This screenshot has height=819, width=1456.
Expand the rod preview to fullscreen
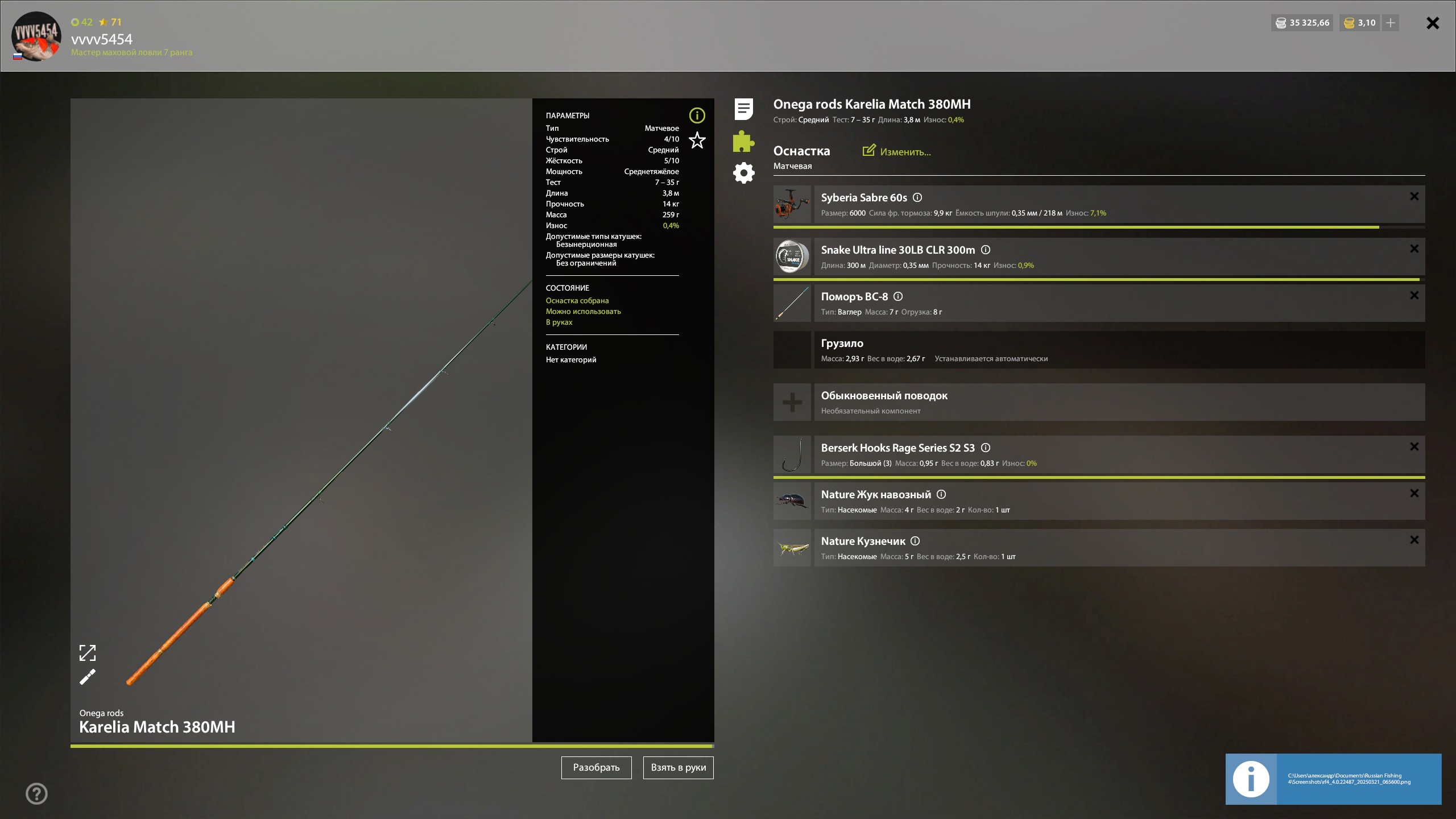87,653
